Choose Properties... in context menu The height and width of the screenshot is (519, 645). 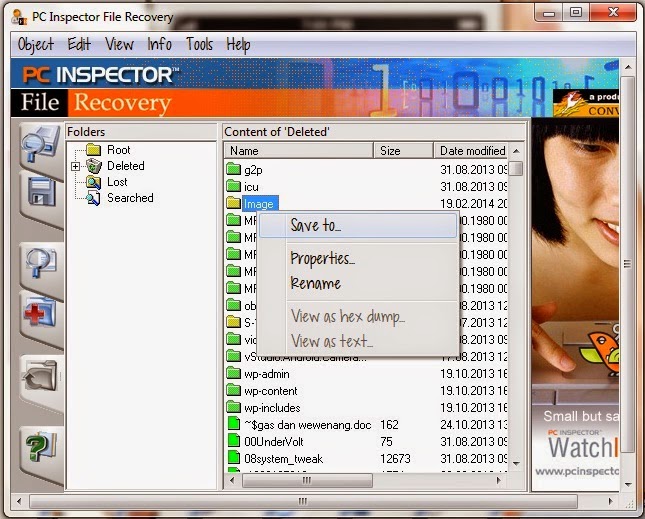tap(358, 259)
